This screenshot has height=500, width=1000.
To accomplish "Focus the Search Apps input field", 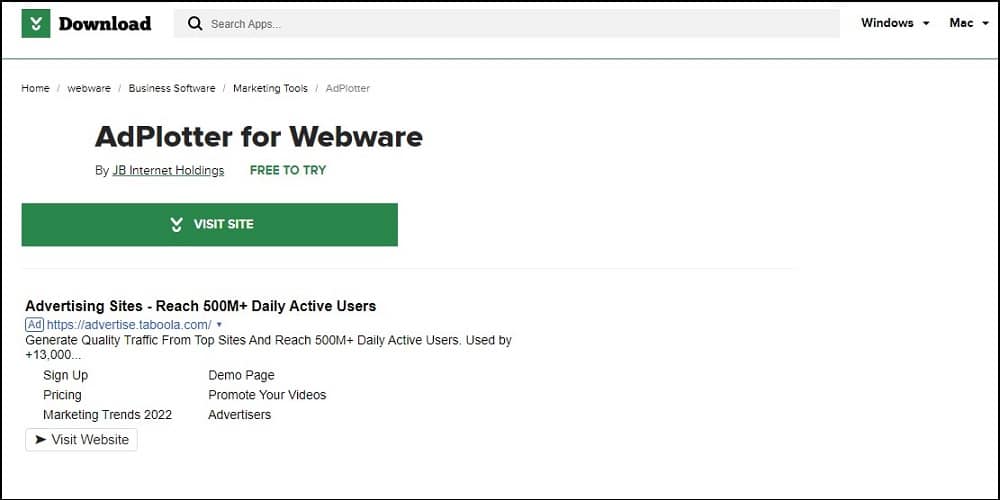I will 507,24.
